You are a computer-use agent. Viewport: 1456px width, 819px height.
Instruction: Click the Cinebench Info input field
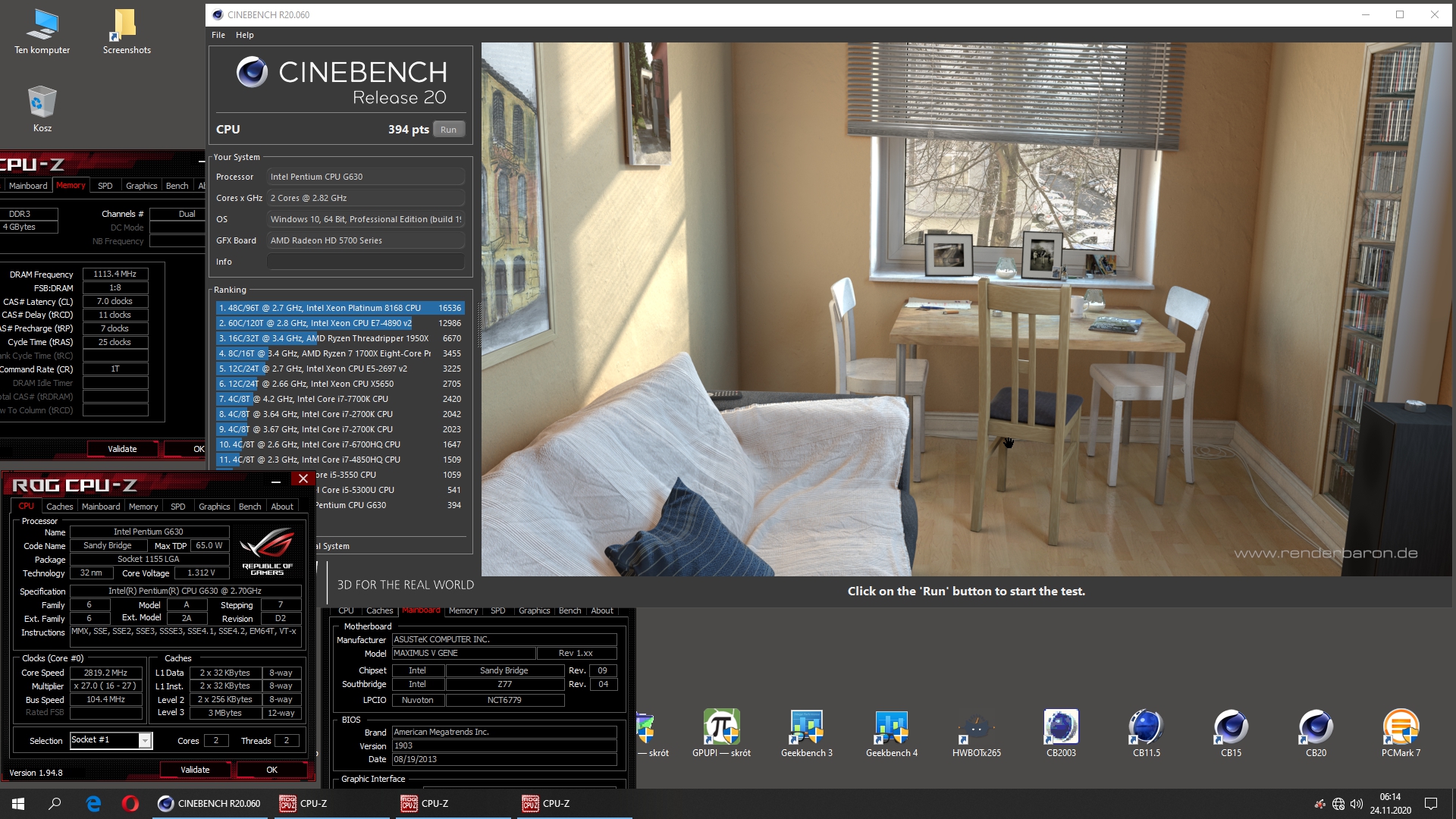[x=366, y=262]
